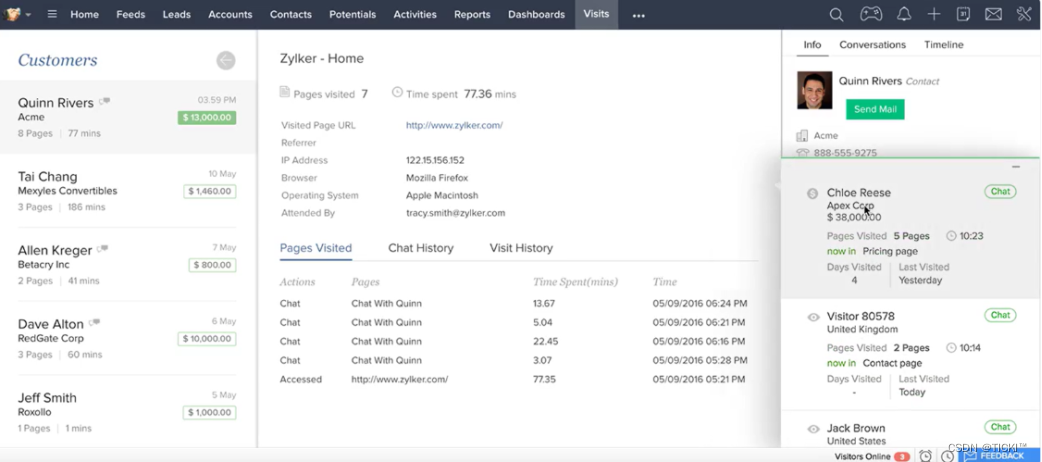Viewport: 1042px width, 462px height.
Task: Open the logo dropdown arrow at top left
Action: coord(28,15)
